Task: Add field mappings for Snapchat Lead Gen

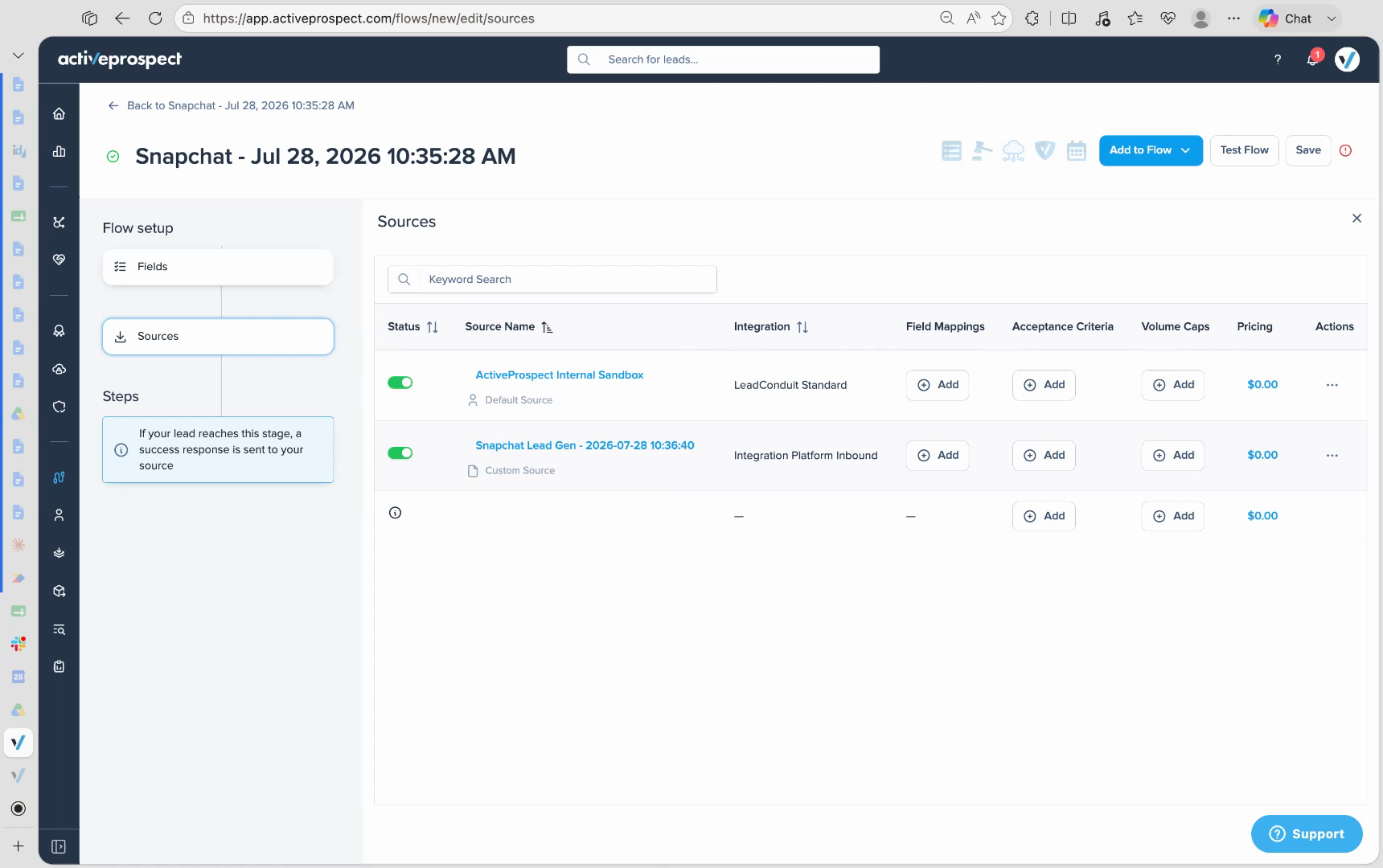Action: (938, 455)
